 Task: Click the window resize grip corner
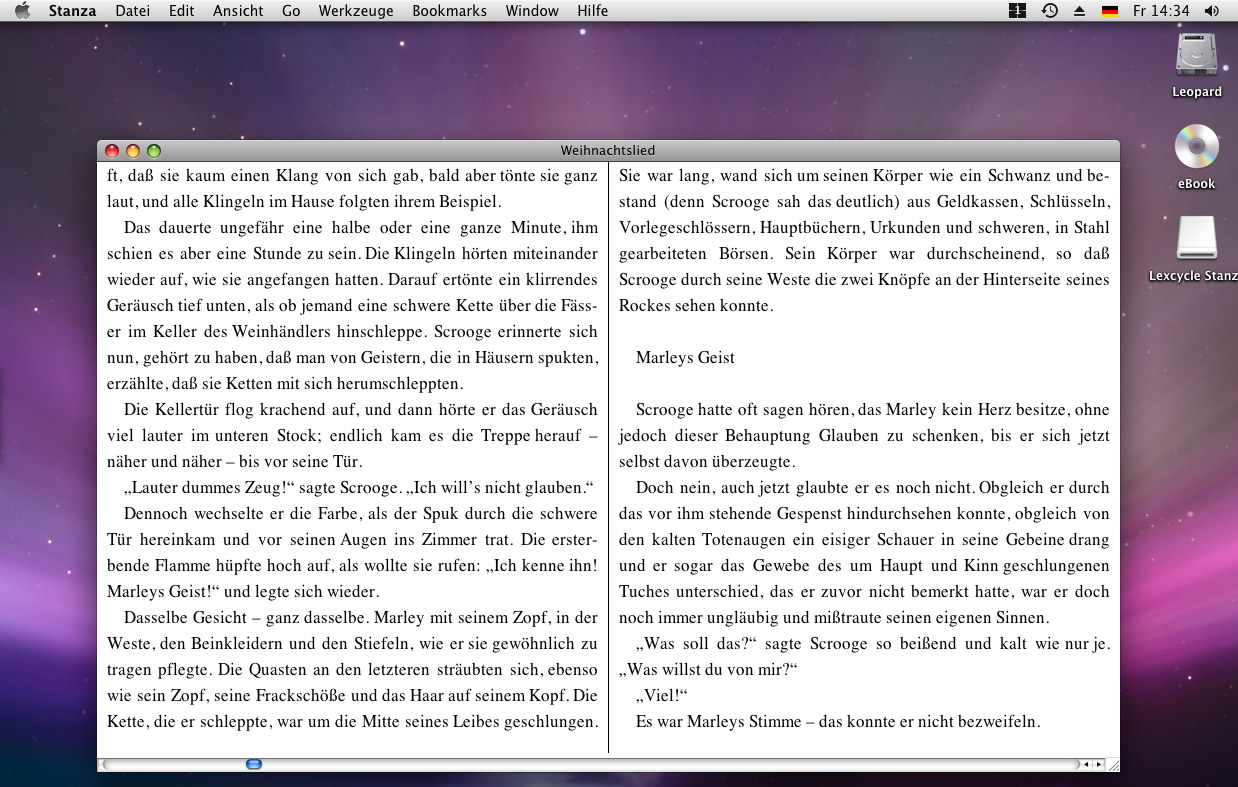point(1113,765)
